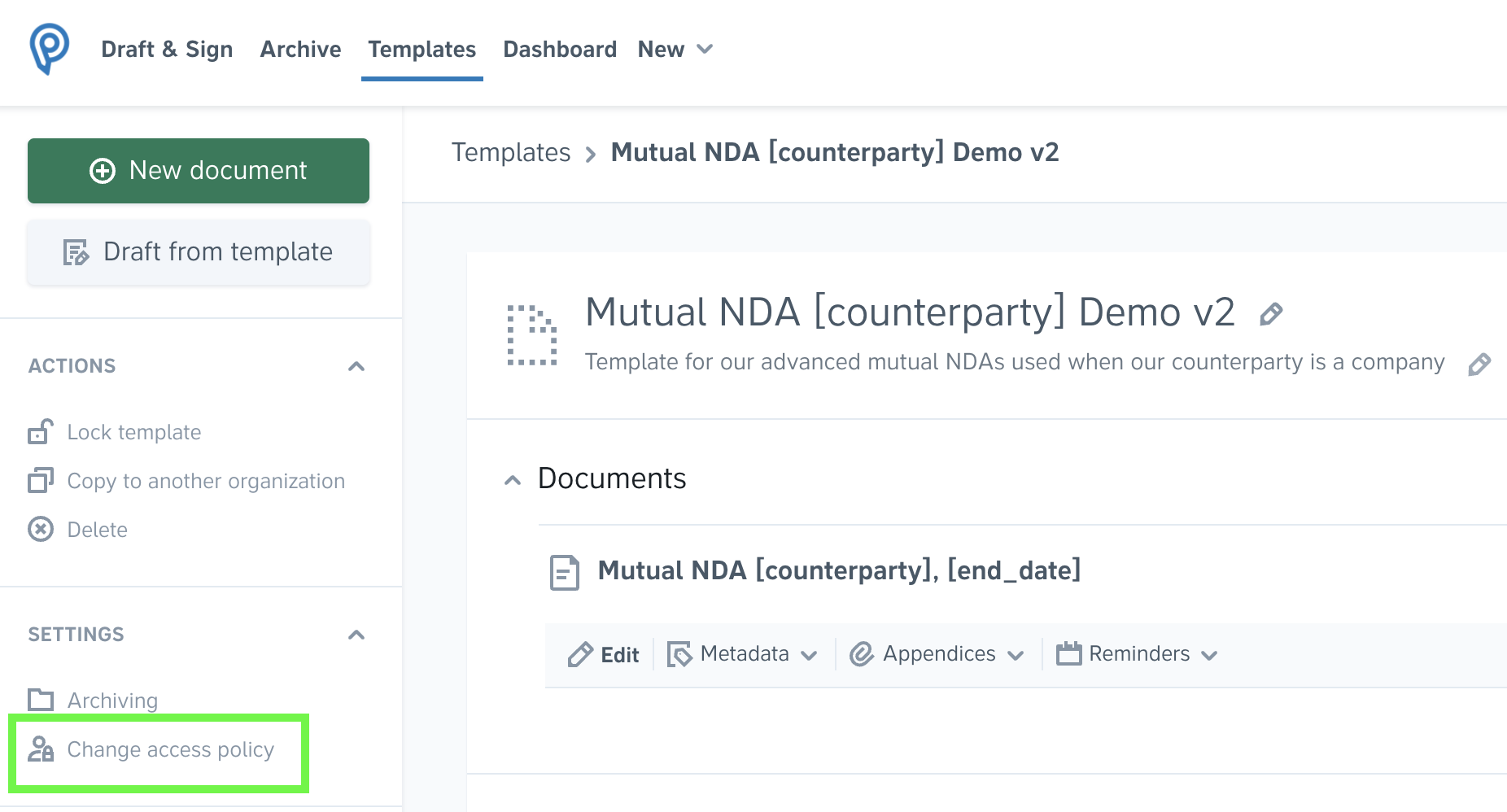Click the access policy user-lock icon
Screen dimensions: 1507x812
coord(41,749)
